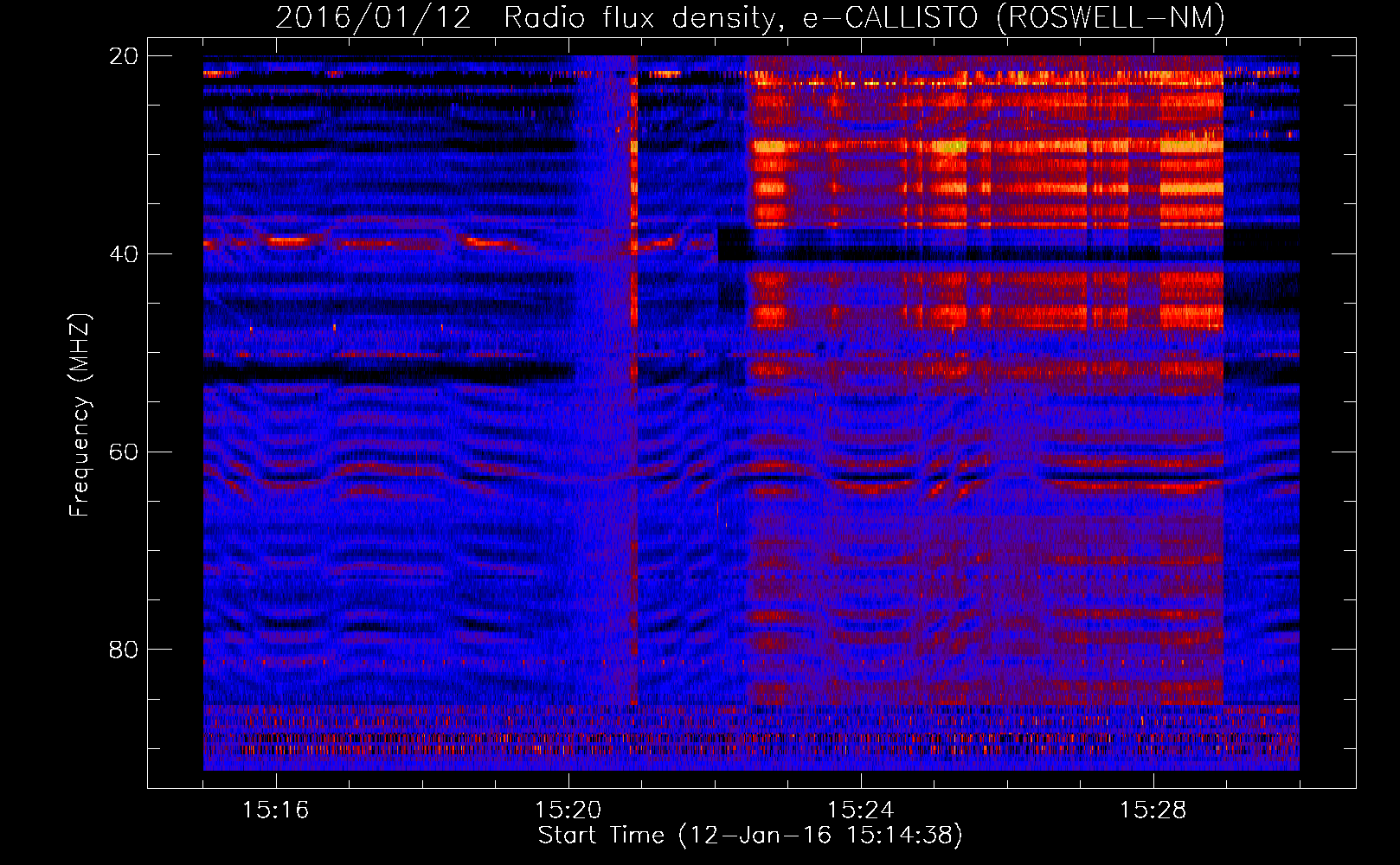
Task: Click the 20 MHz frequency tick label
Action: pos(123,56)
